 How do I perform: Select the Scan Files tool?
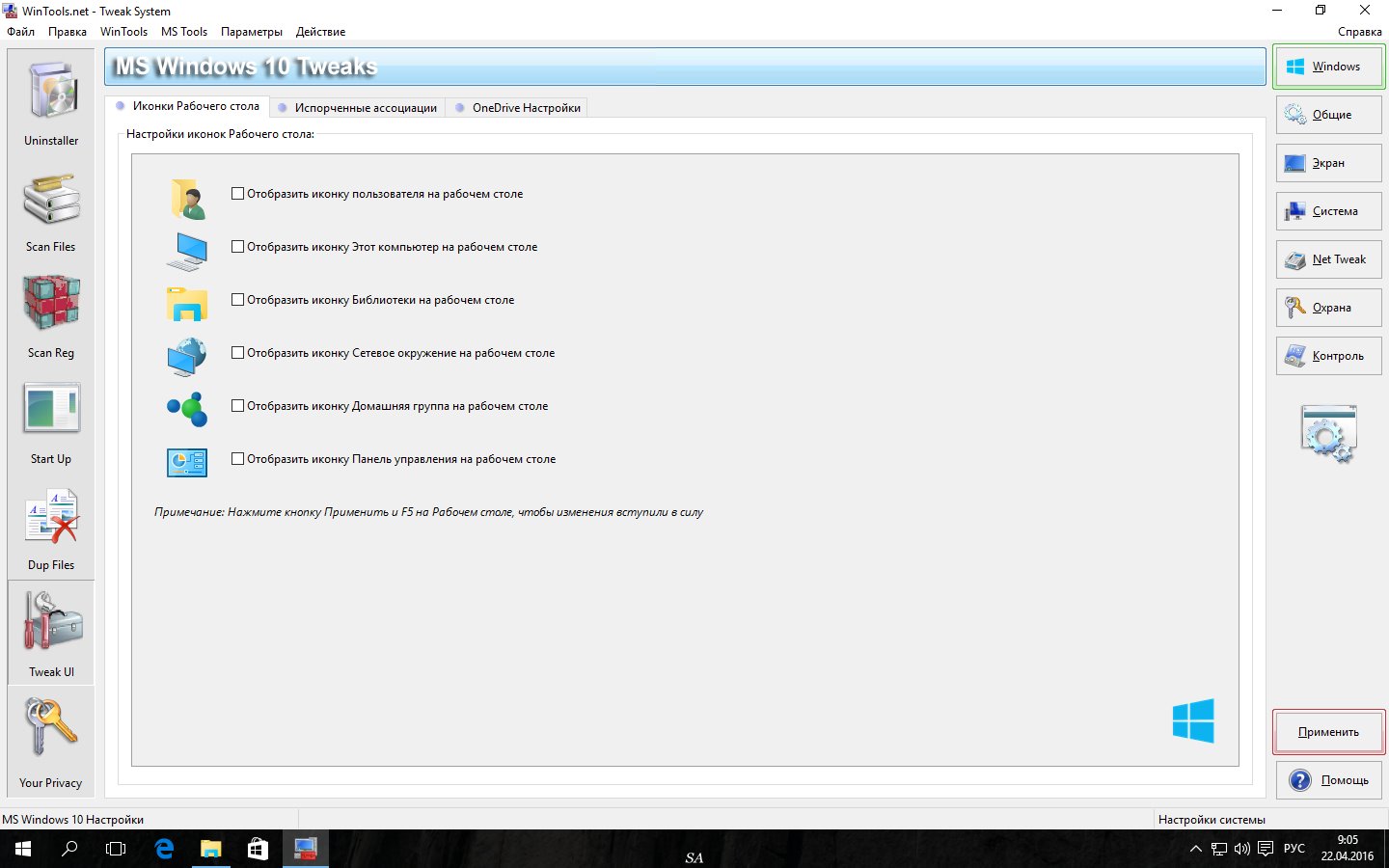(51, 209)
